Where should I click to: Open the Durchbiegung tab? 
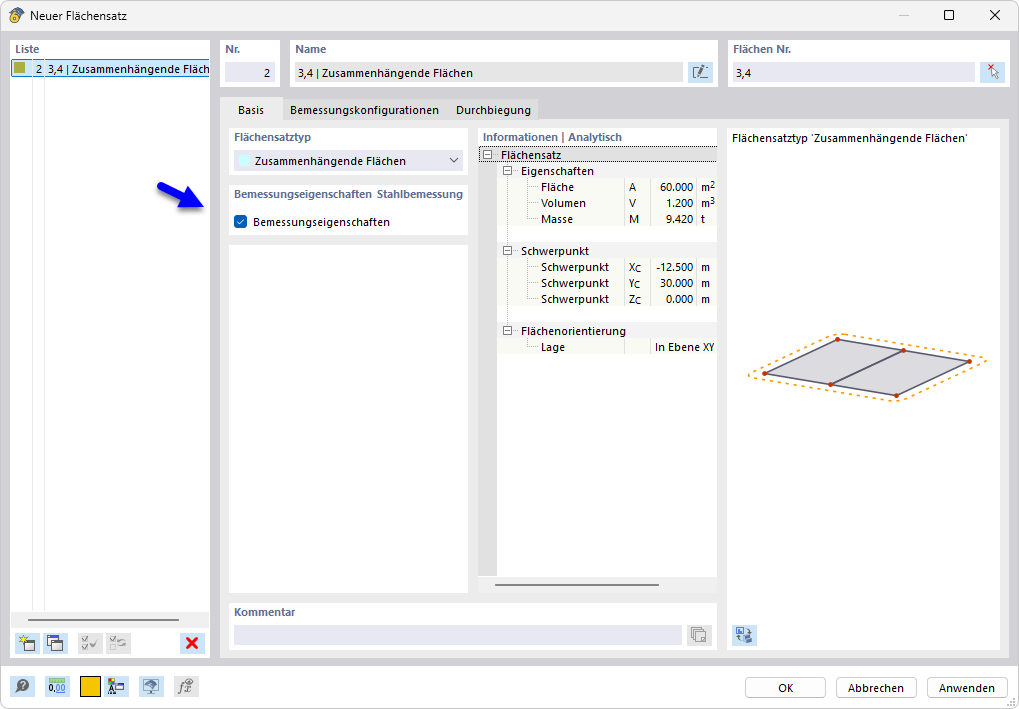tap(493, 110)
